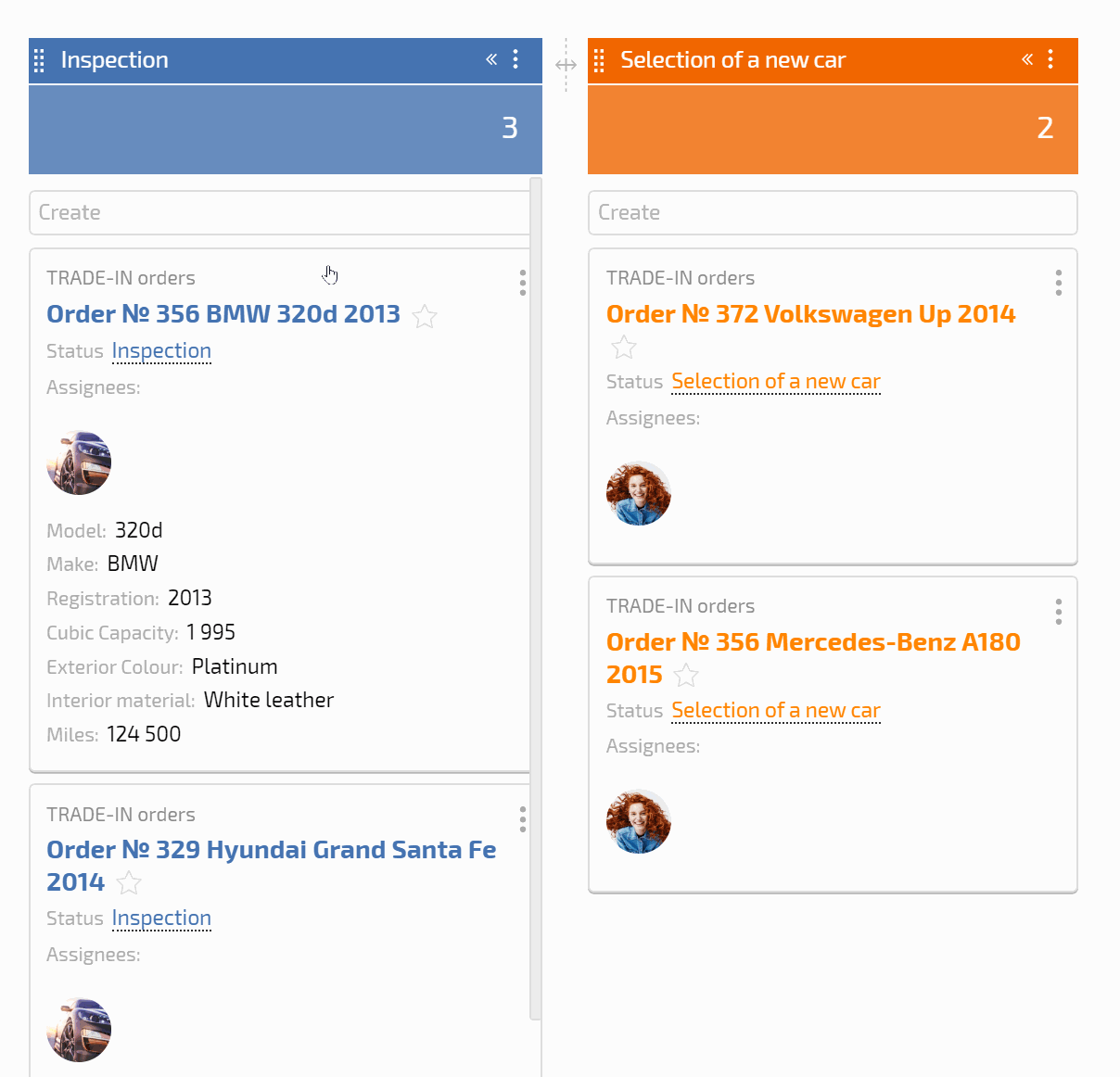Viewport: 1120px width, 1077px height.
Task: Open the Inspection column three-dot menu
Action: (515, 59)
